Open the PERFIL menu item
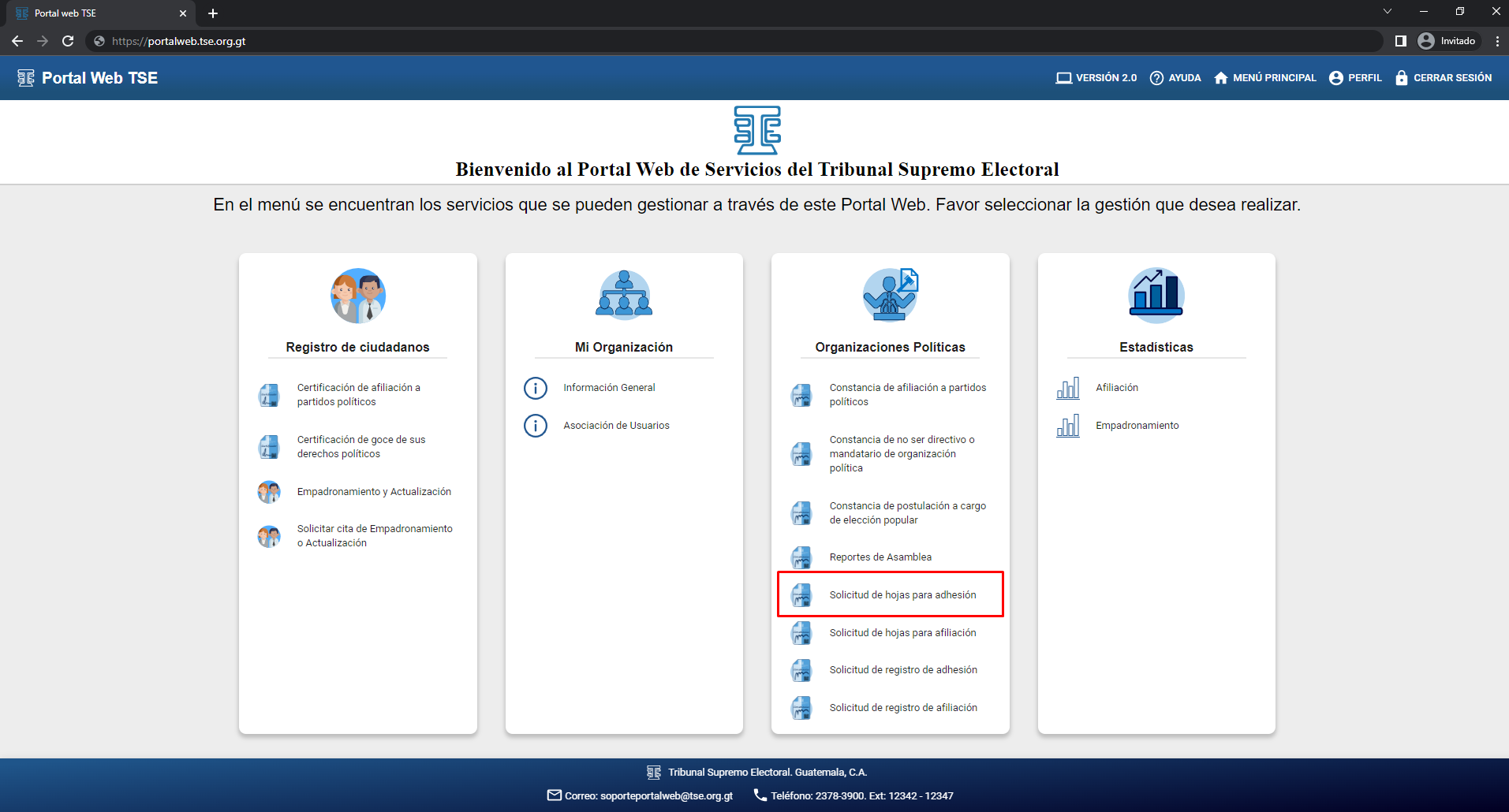This screenshot has width=1509, height=812. tap(1355, 78)
